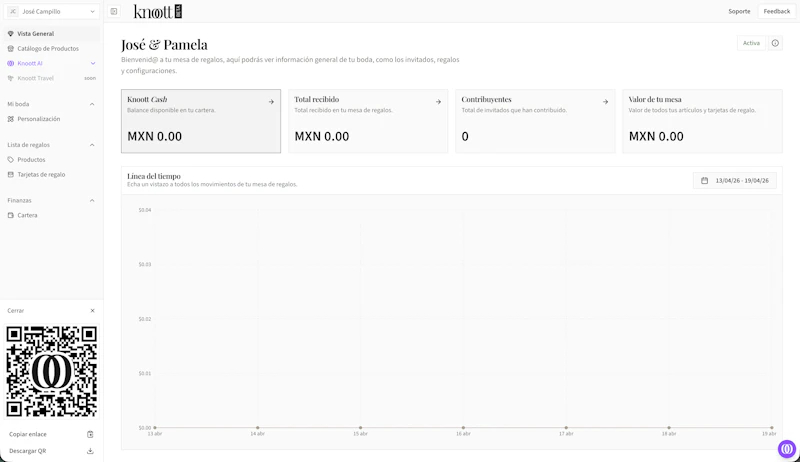Click the Soporte link

pos(739,11)
